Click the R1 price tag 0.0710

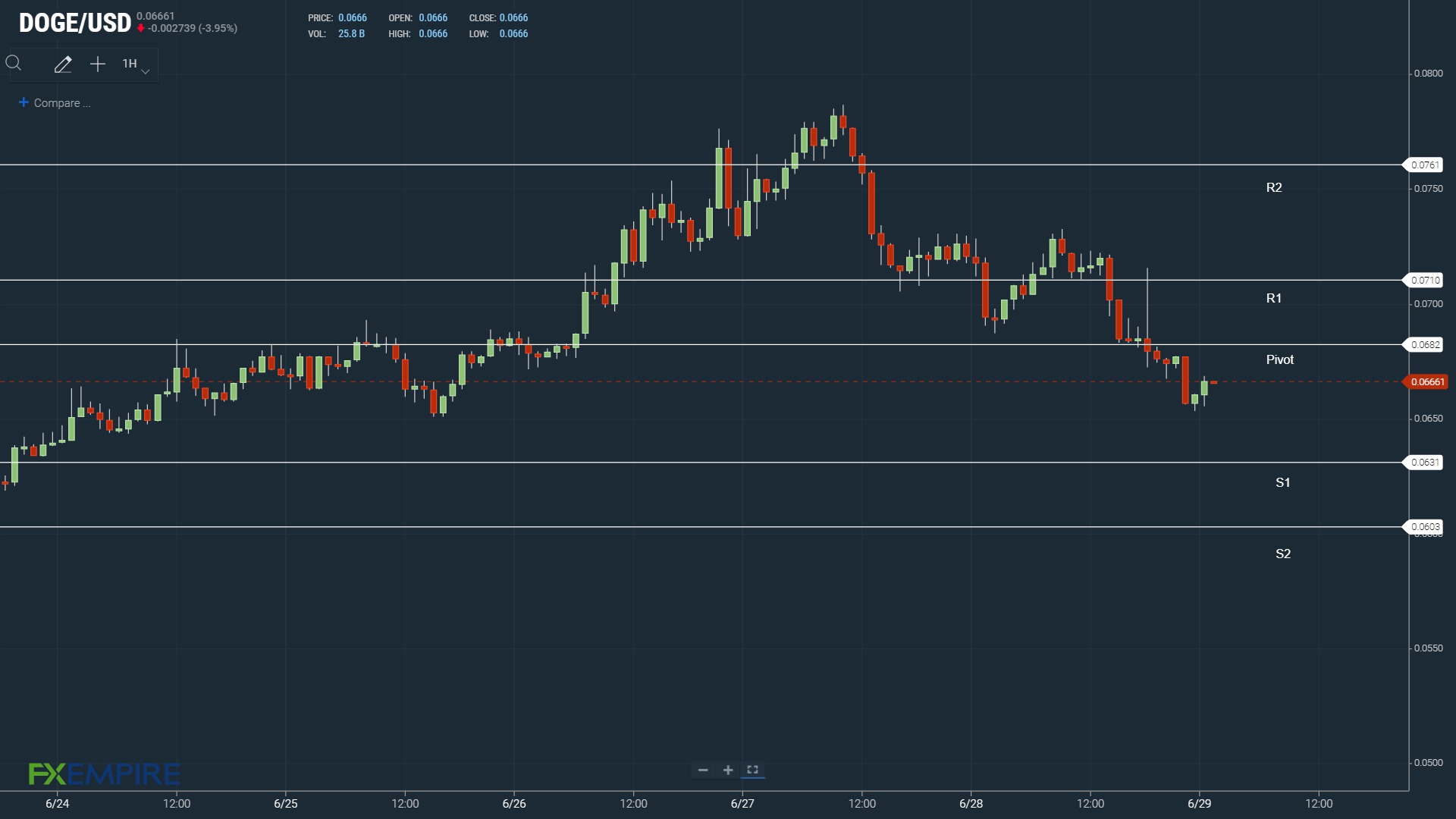tap(1424, 281)
